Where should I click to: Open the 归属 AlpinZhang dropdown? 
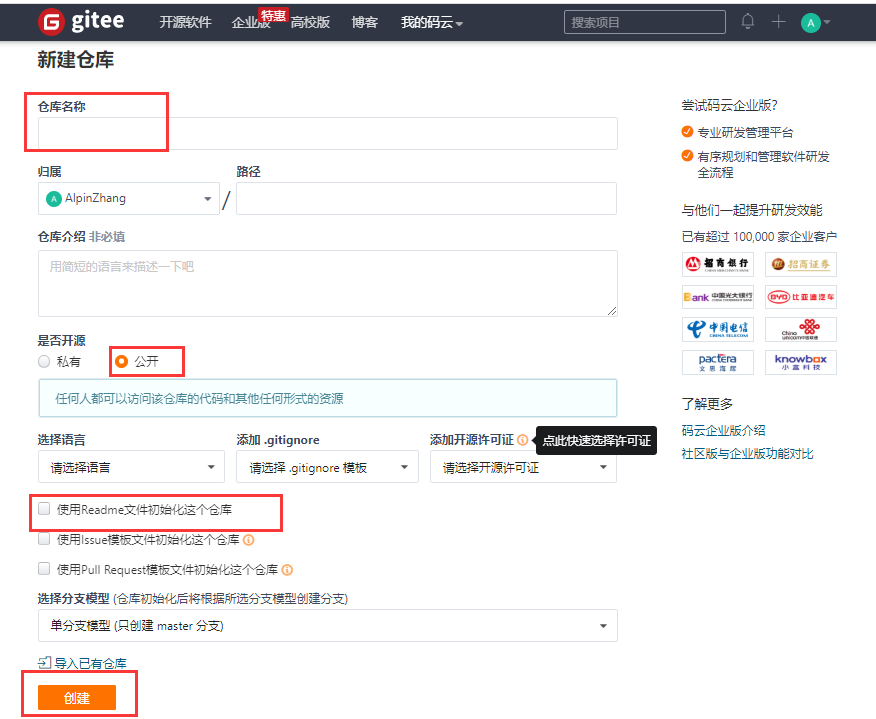(x=128, y=199)
